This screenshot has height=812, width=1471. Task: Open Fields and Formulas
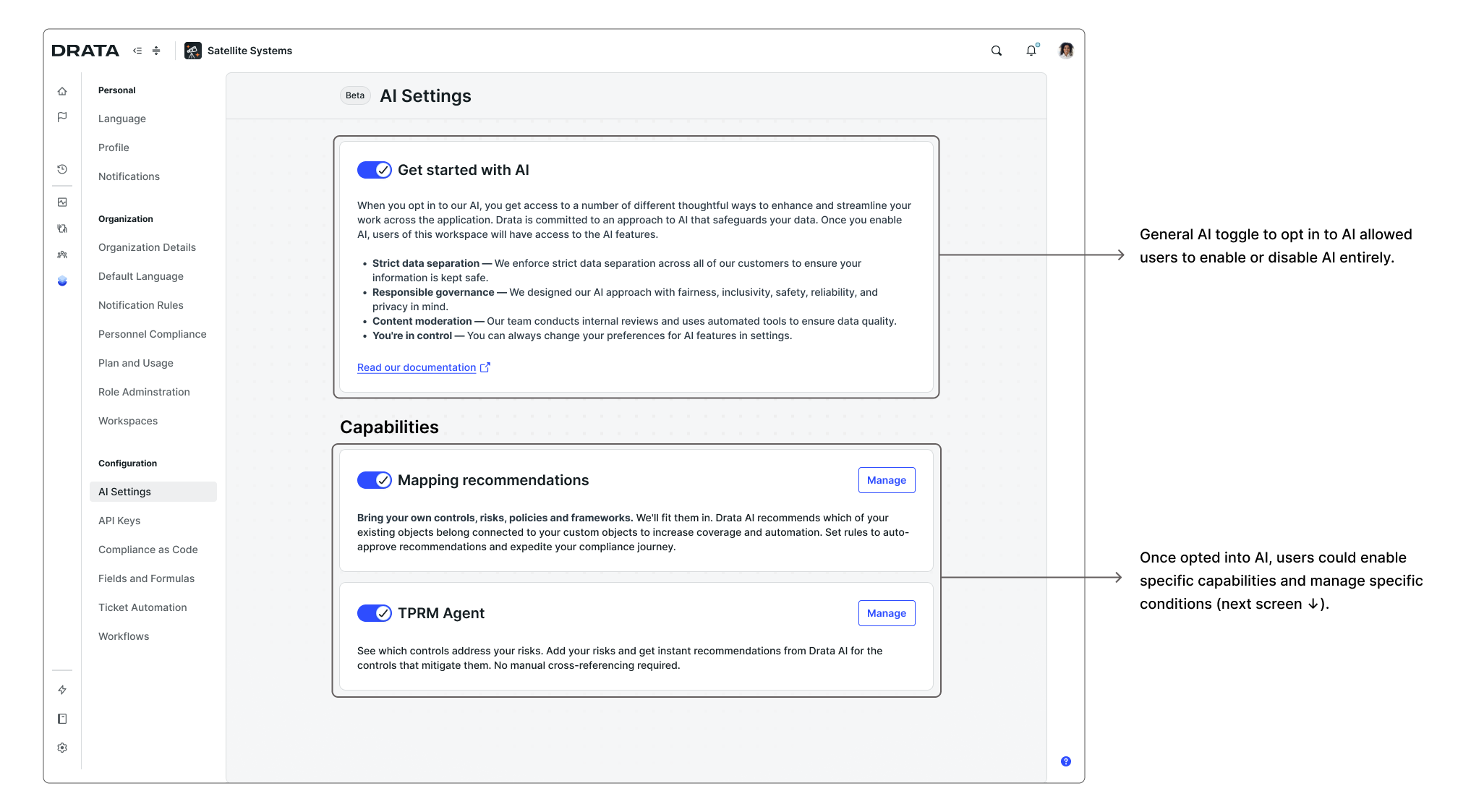[x=146, y=578]
